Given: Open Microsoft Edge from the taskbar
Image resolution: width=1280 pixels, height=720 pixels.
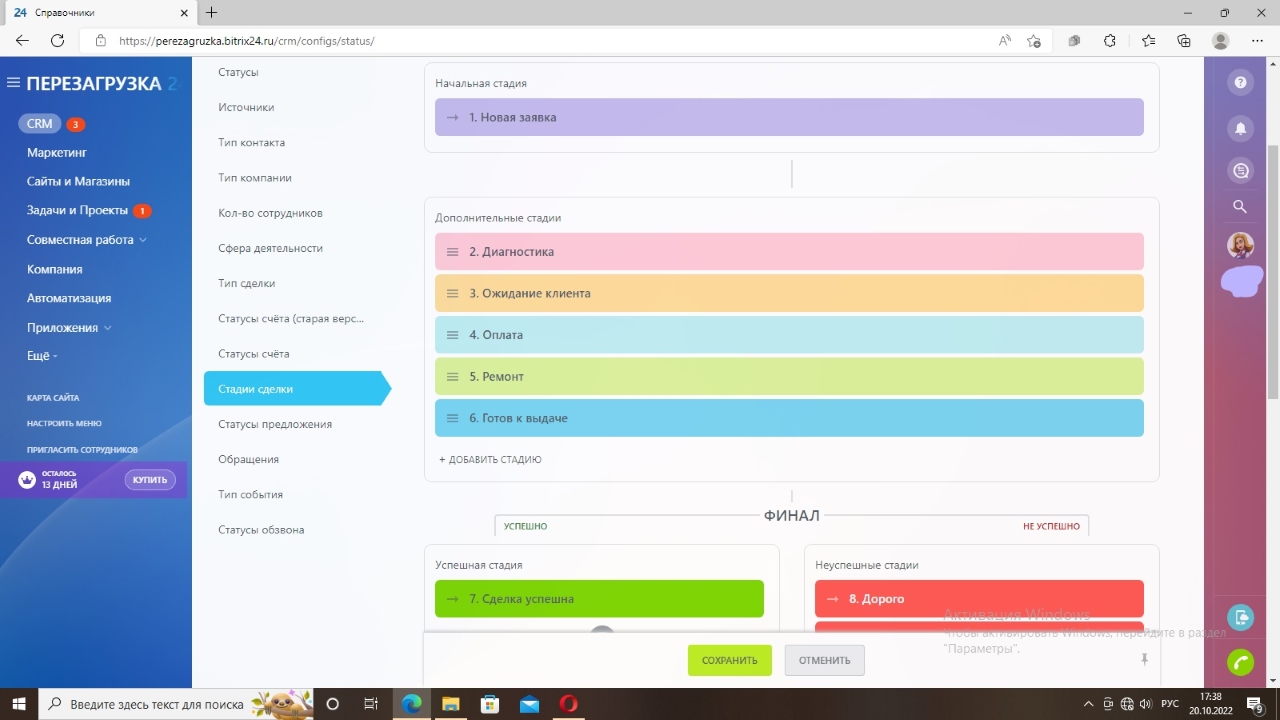Looking at the screenshot, I should click(411, 704).
